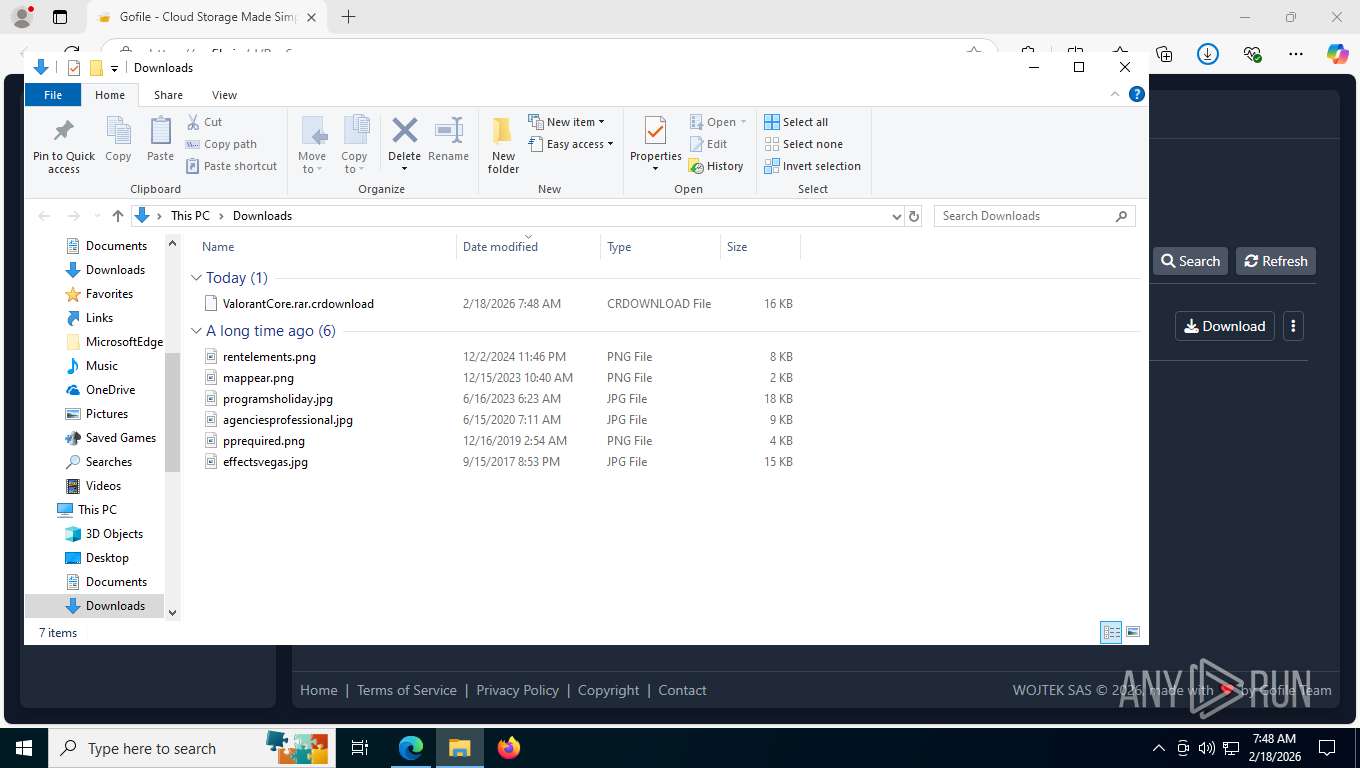Open the File menu tab
Viewport: 1360px width, 768px height.
pyautogui.click(x=53, y=95)
